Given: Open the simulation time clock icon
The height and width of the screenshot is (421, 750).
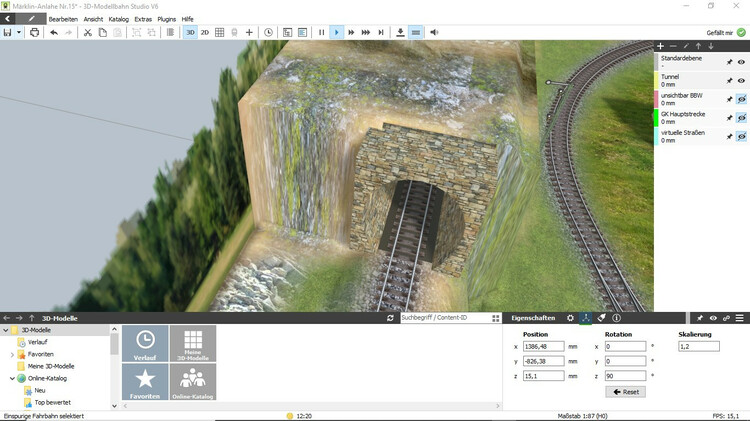Looking at the screenshot, I should point(268,32).
